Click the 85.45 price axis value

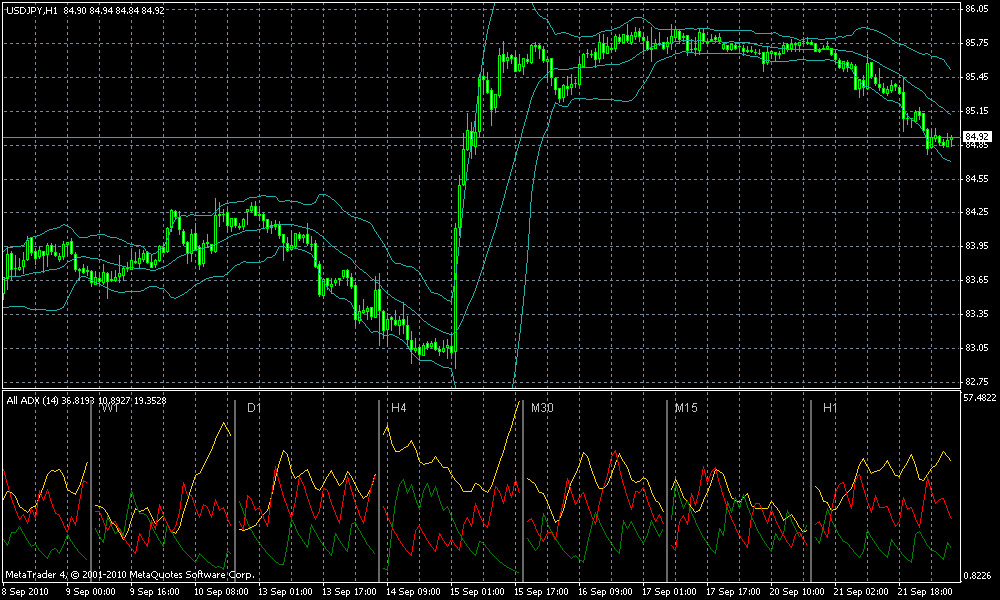[x=976, y=77]
